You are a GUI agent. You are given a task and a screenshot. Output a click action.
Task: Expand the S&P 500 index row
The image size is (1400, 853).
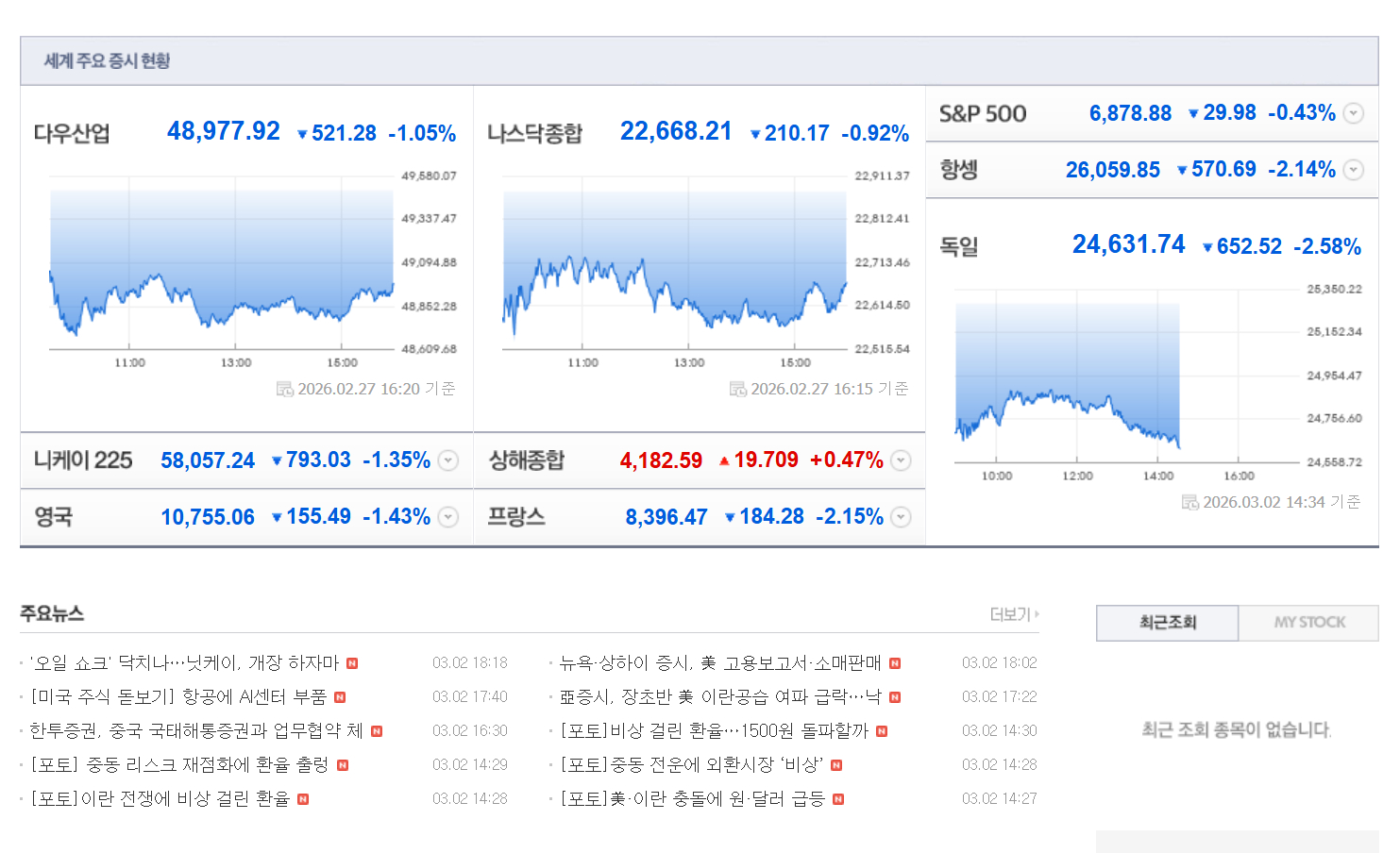1354,113
